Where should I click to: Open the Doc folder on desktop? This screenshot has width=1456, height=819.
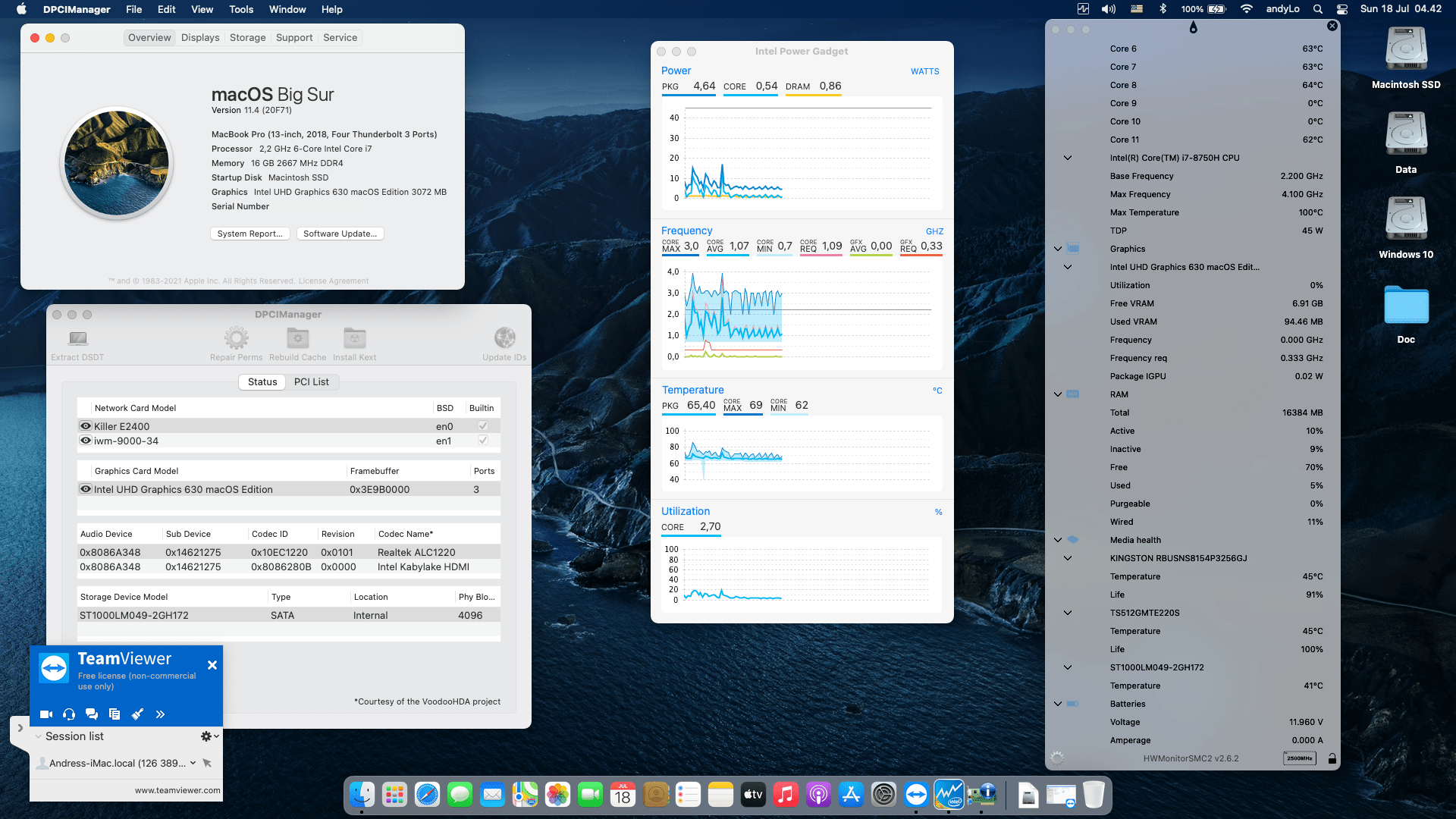1406,313
